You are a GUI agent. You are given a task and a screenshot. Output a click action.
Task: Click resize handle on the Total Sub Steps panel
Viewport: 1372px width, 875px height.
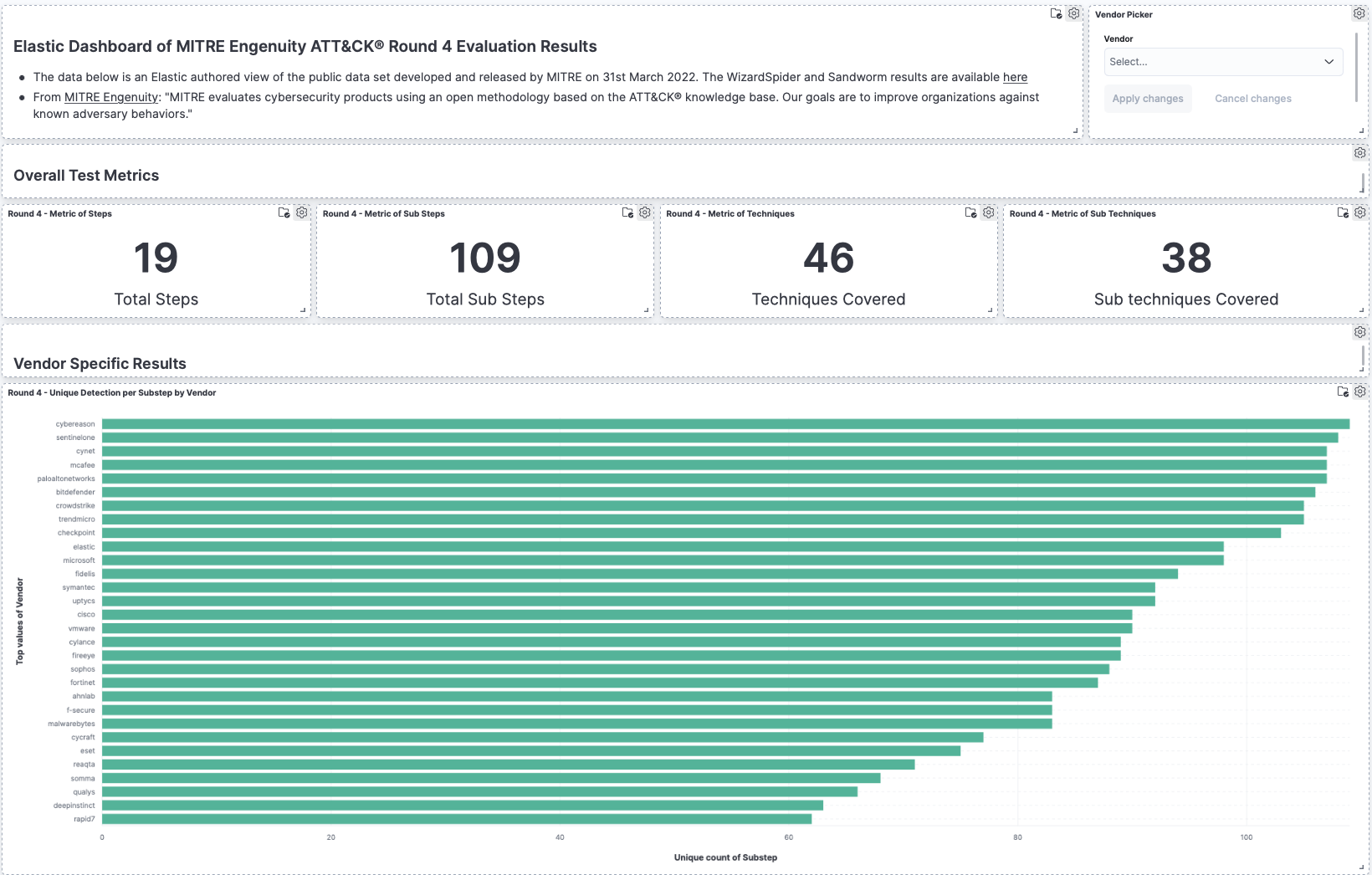[x=647, y=310]
